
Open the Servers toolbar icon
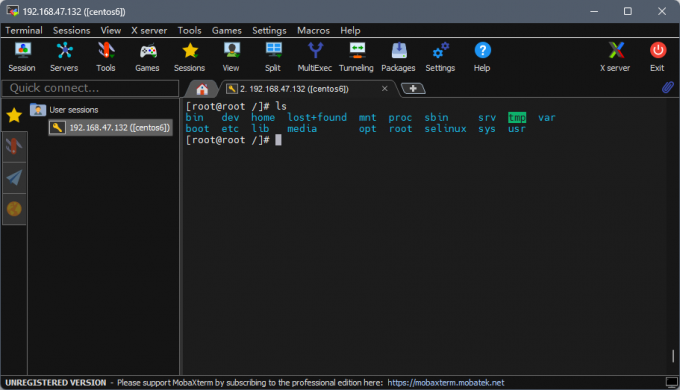tap(64, 57)
